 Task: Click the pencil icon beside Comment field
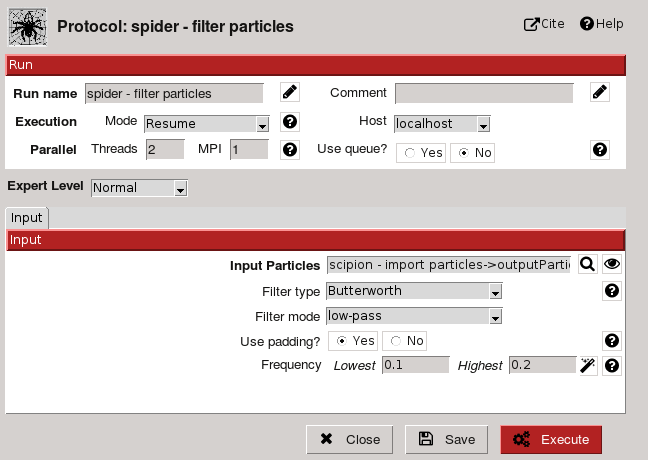(600, 92)
